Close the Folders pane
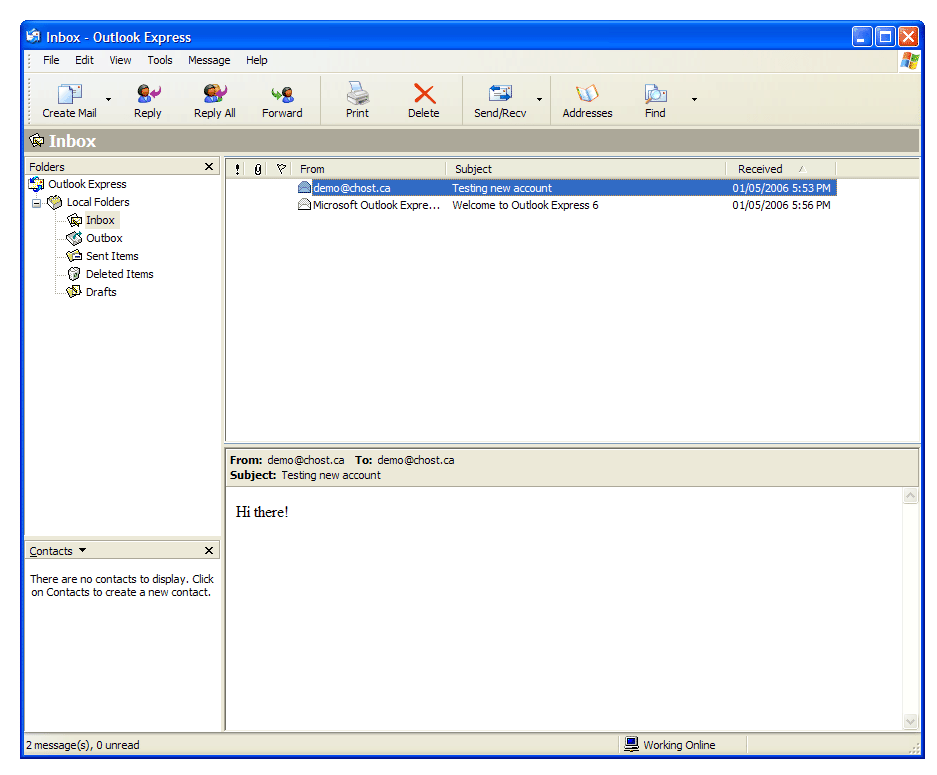 click(x=209, y=167)
